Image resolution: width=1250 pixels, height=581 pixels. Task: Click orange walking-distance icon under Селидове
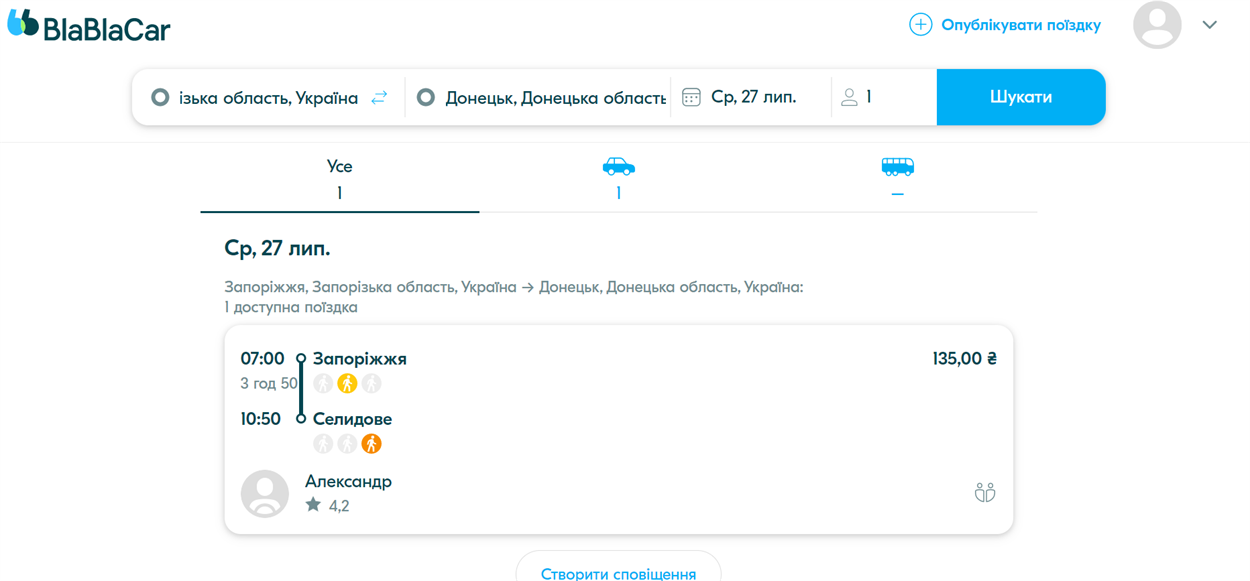pos(372,443)
